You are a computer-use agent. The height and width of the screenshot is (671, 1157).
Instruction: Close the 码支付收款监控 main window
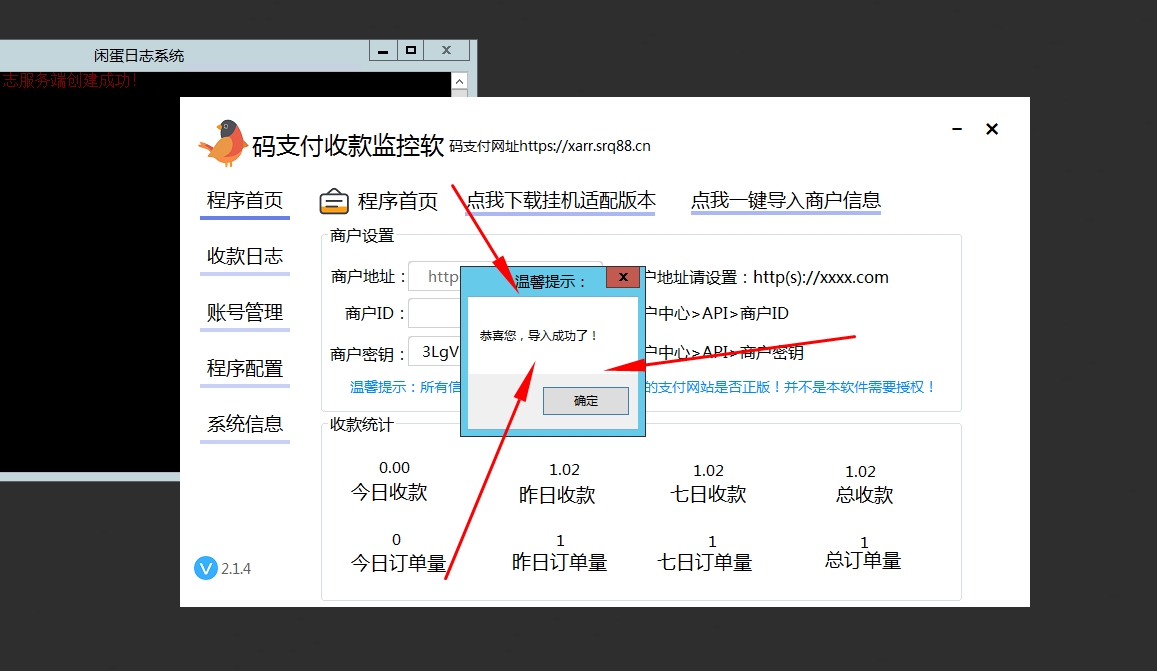pos(992,130)
